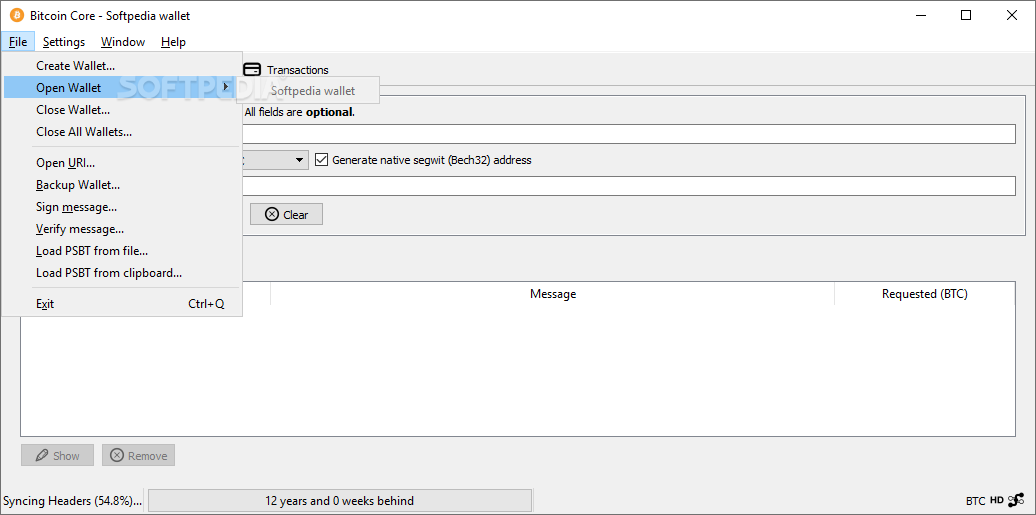Open the Help menu
This screenshot has height=515, width=1036.
point(173,42)
